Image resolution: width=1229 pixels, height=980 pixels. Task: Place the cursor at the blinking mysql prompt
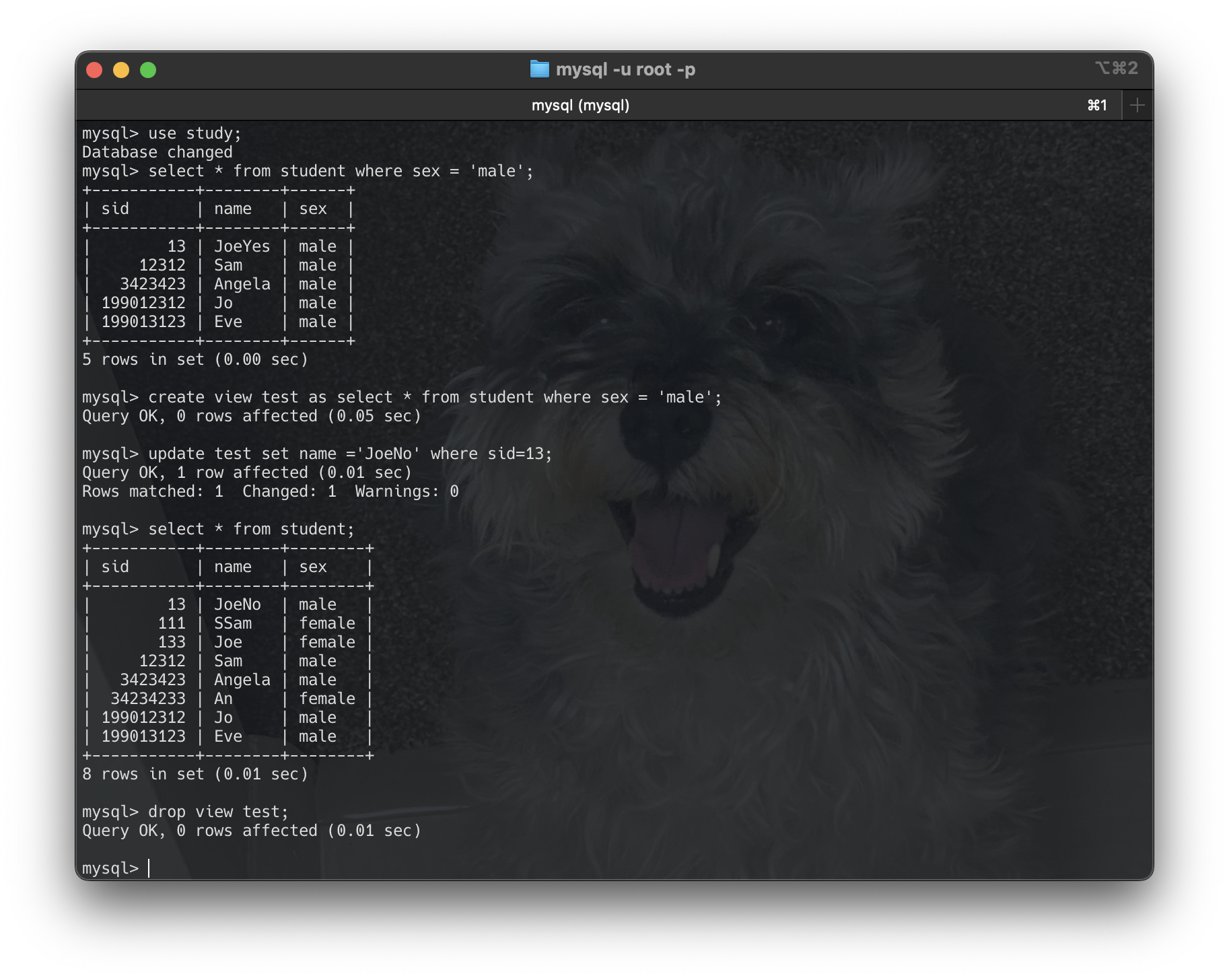[148, 868]
